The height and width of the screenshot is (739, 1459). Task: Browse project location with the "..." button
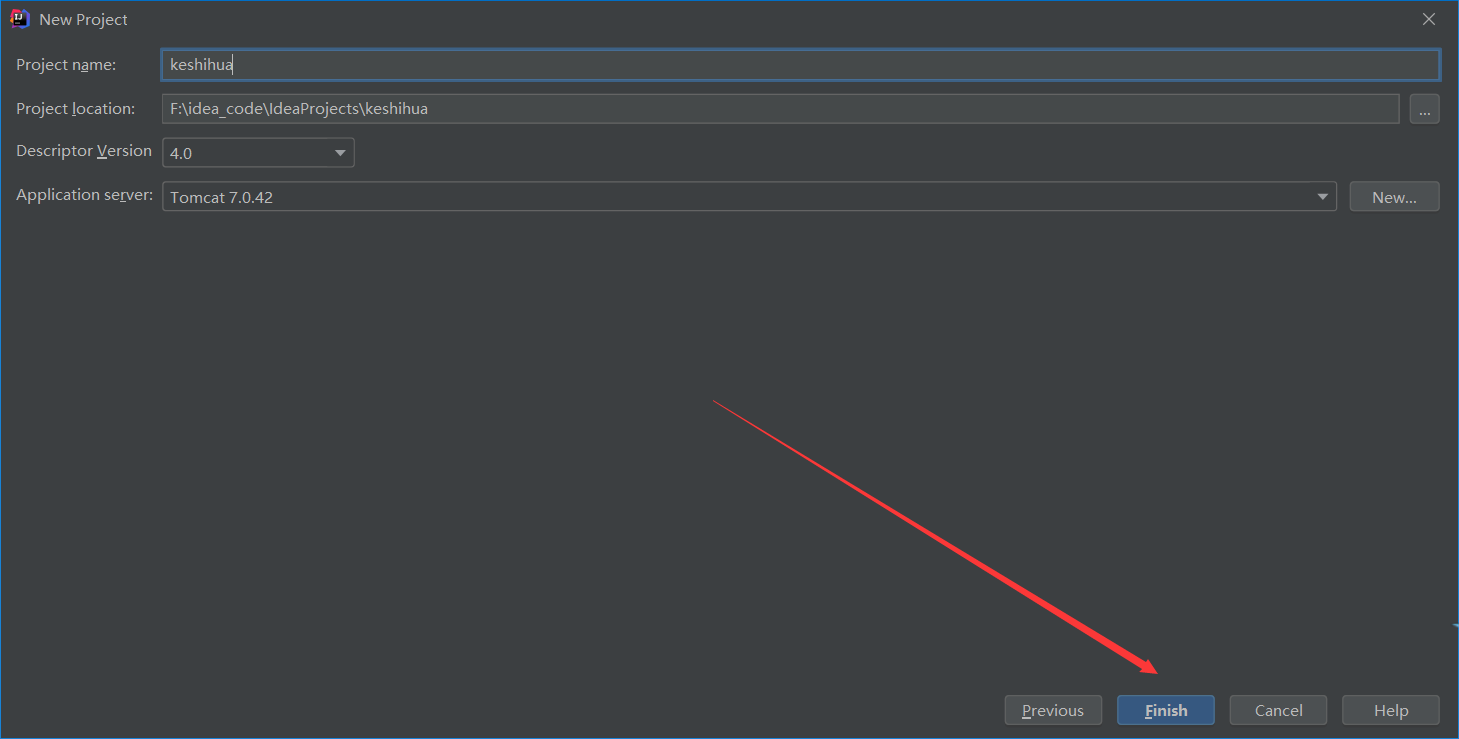(x=1424, y=108)
